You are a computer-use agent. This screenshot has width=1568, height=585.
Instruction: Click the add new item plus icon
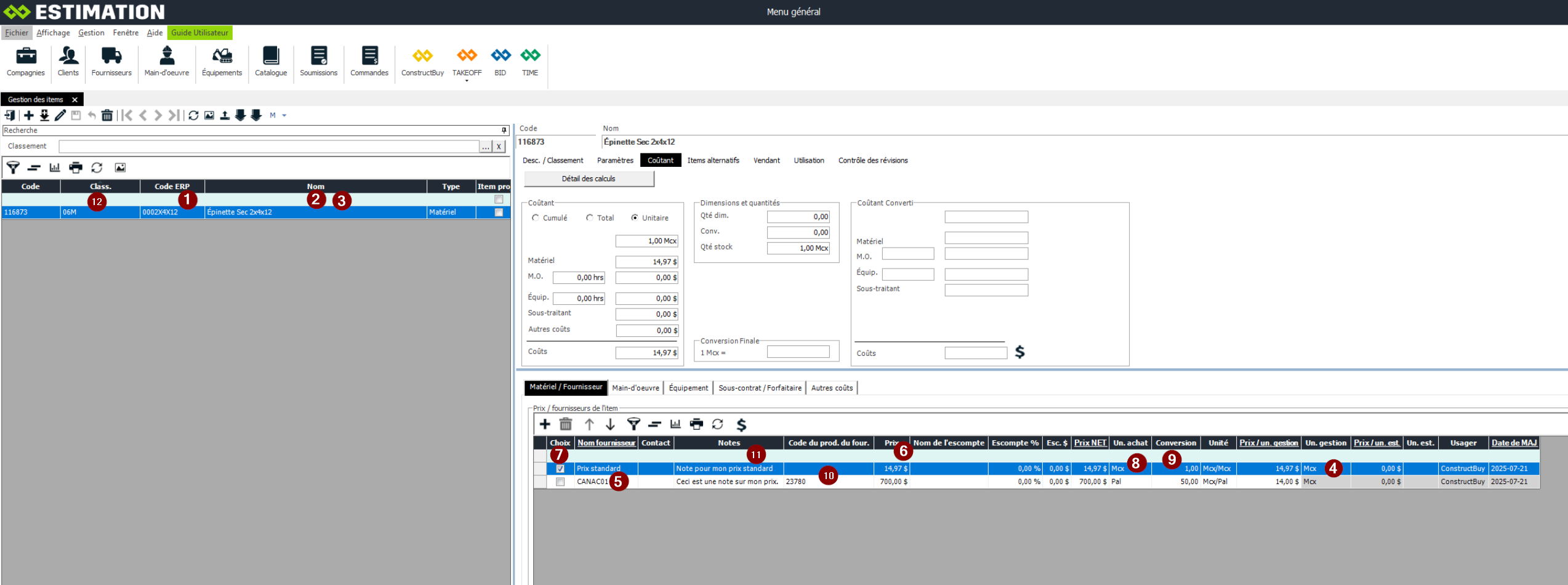click(x=29, y=115)
